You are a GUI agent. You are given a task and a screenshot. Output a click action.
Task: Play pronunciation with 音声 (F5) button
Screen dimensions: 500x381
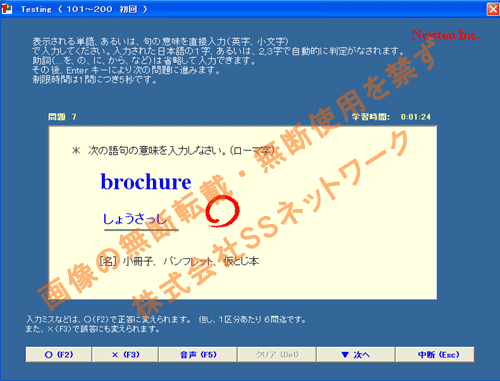tap(198, 354)
